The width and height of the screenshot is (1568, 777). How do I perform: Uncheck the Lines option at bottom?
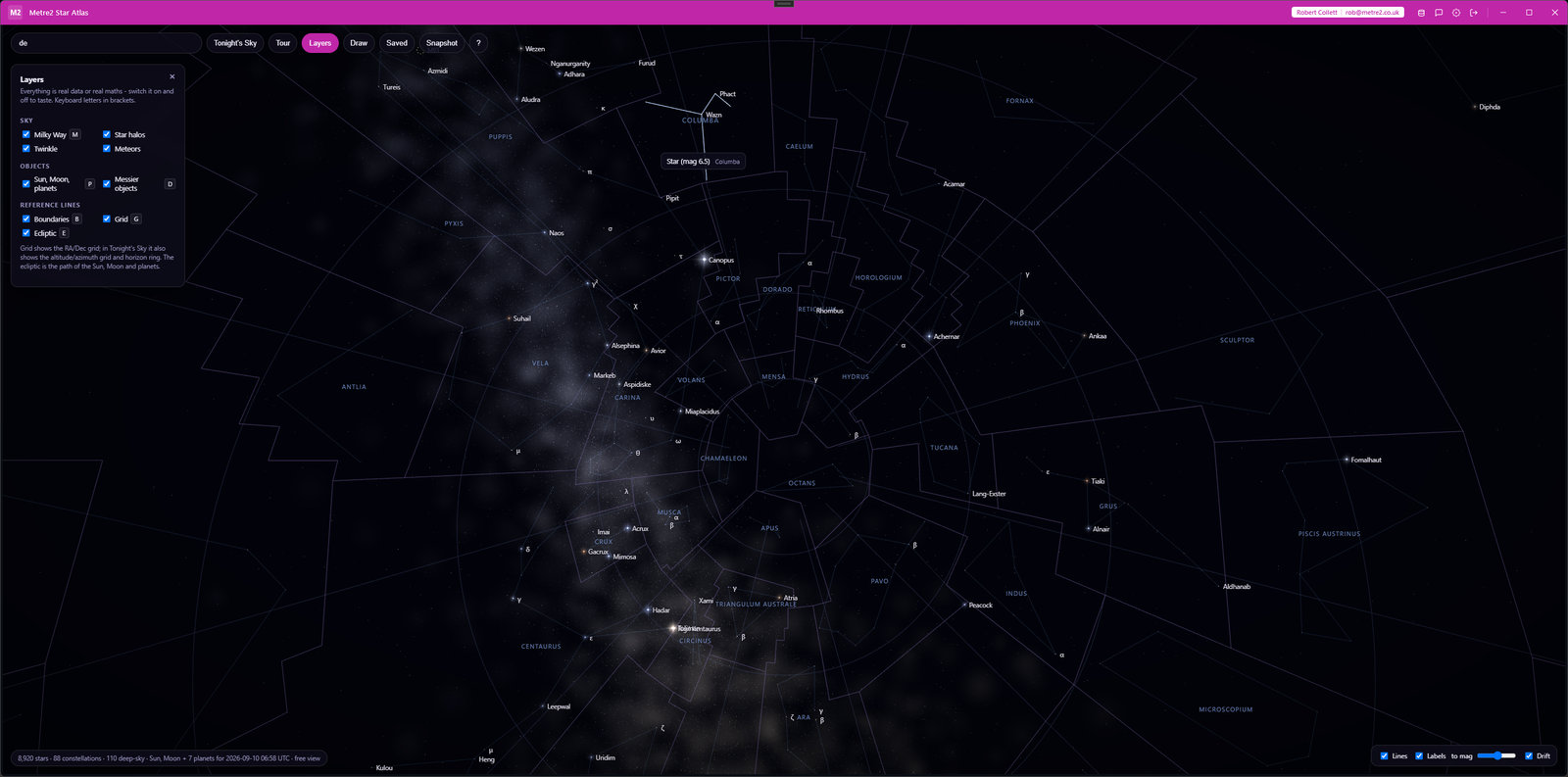pyautogui.click(x=1384, y=755)
